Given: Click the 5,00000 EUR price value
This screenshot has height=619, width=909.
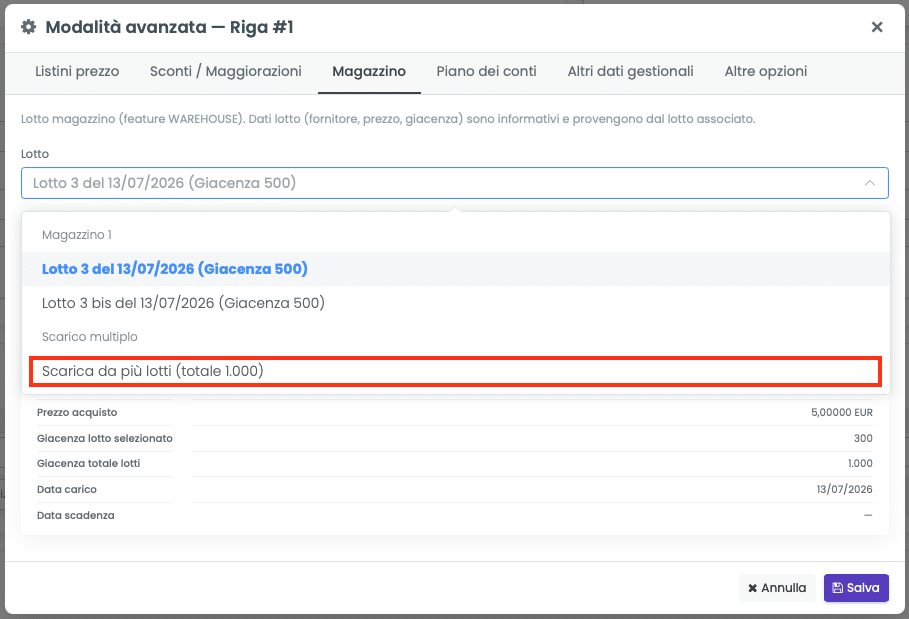Looking at the screenshot, I should [841, 412].
